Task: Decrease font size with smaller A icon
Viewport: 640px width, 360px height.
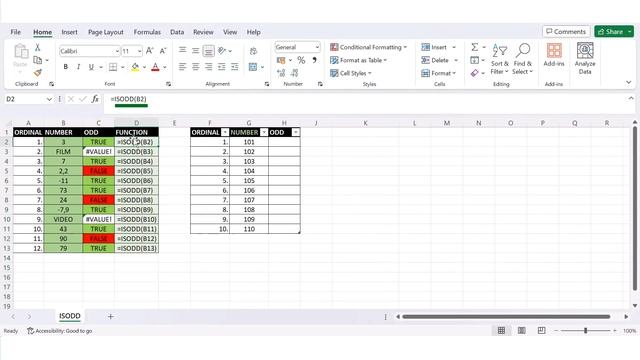Action: [x=163, y=51]
